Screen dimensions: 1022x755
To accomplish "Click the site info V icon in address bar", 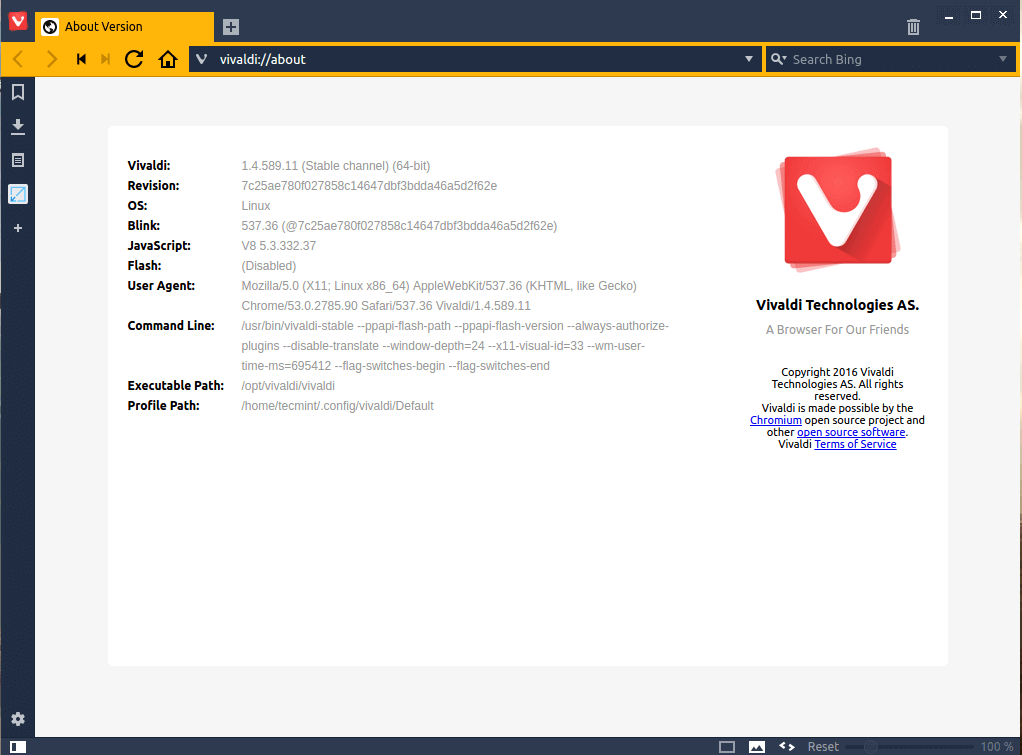I will [x=202, y=59].
